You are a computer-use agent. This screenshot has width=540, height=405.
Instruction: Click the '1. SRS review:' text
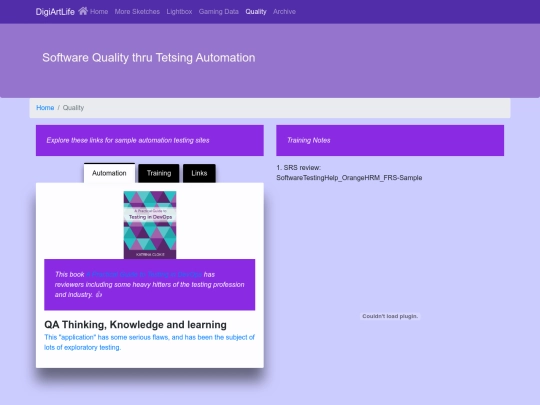point(299,168)
